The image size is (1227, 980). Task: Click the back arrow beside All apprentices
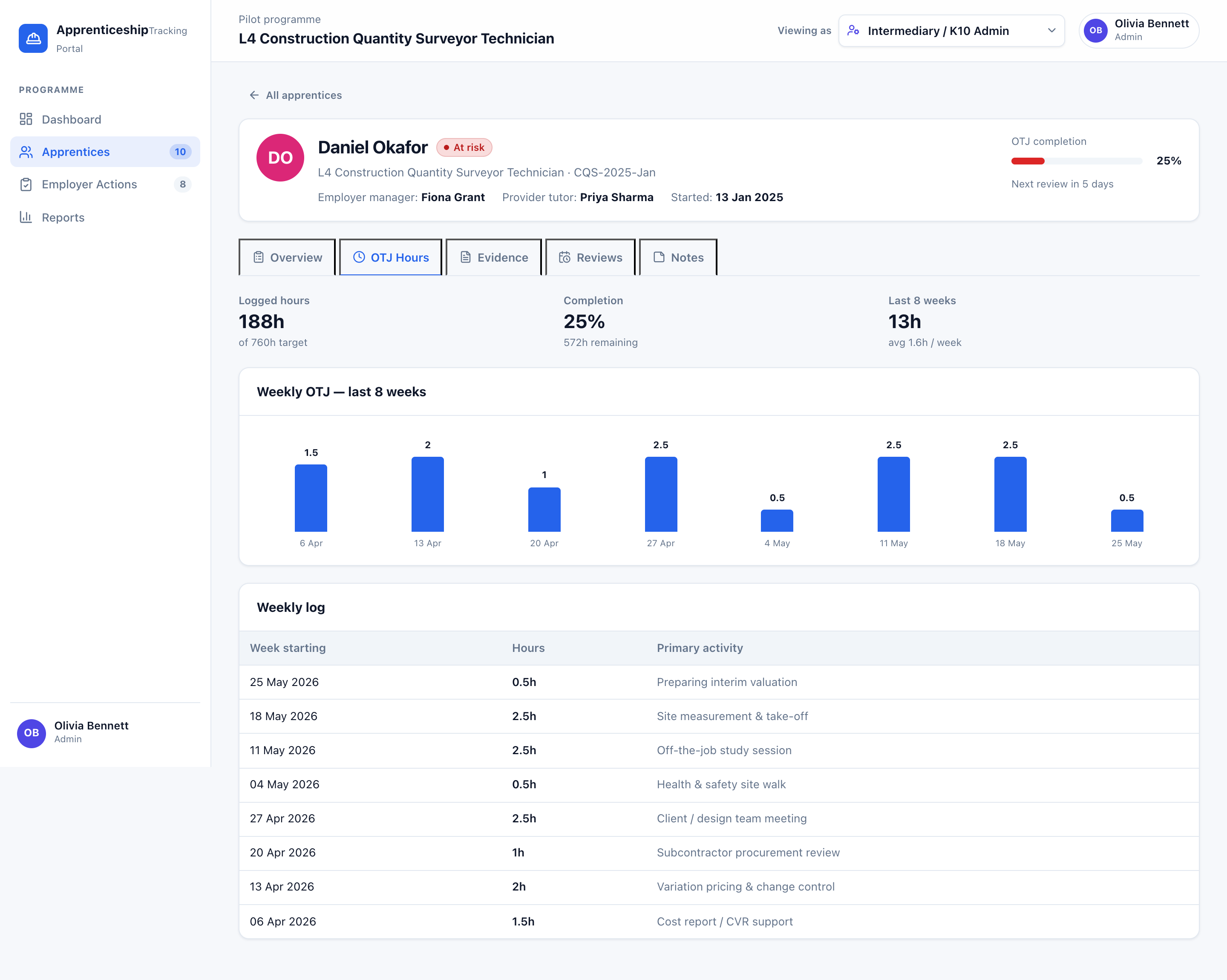(x=254, y=95)
